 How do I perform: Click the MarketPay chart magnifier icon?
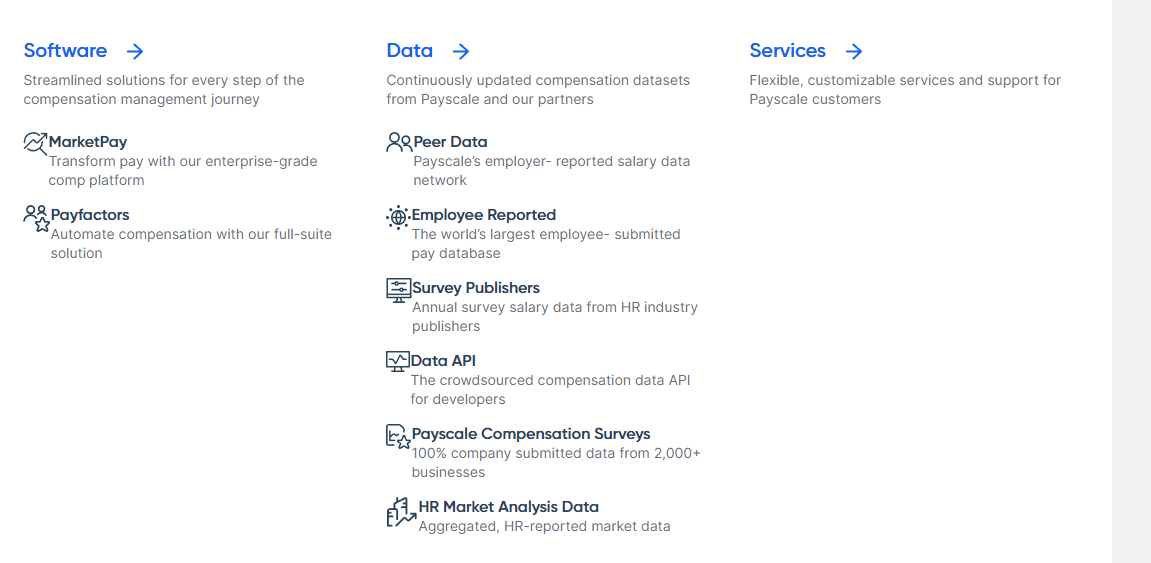35,142
